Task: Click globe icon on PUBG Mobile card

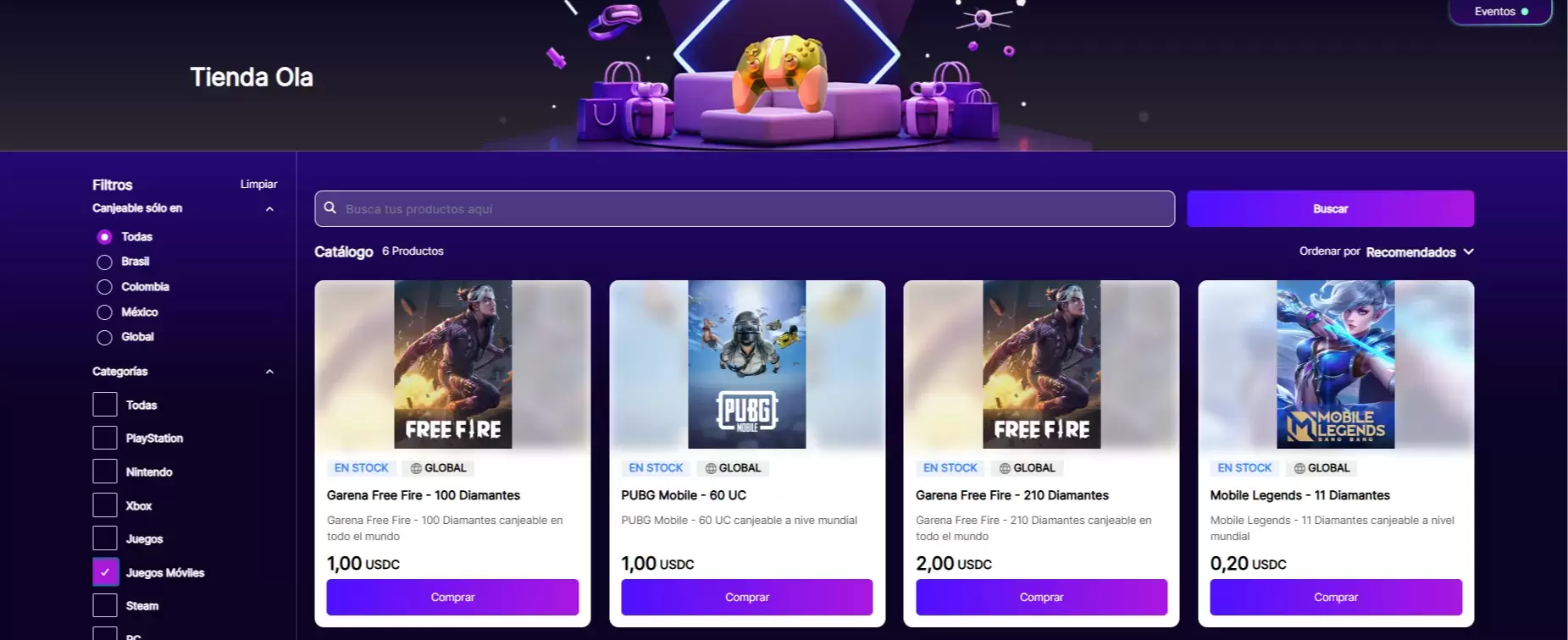Action: 711,468
